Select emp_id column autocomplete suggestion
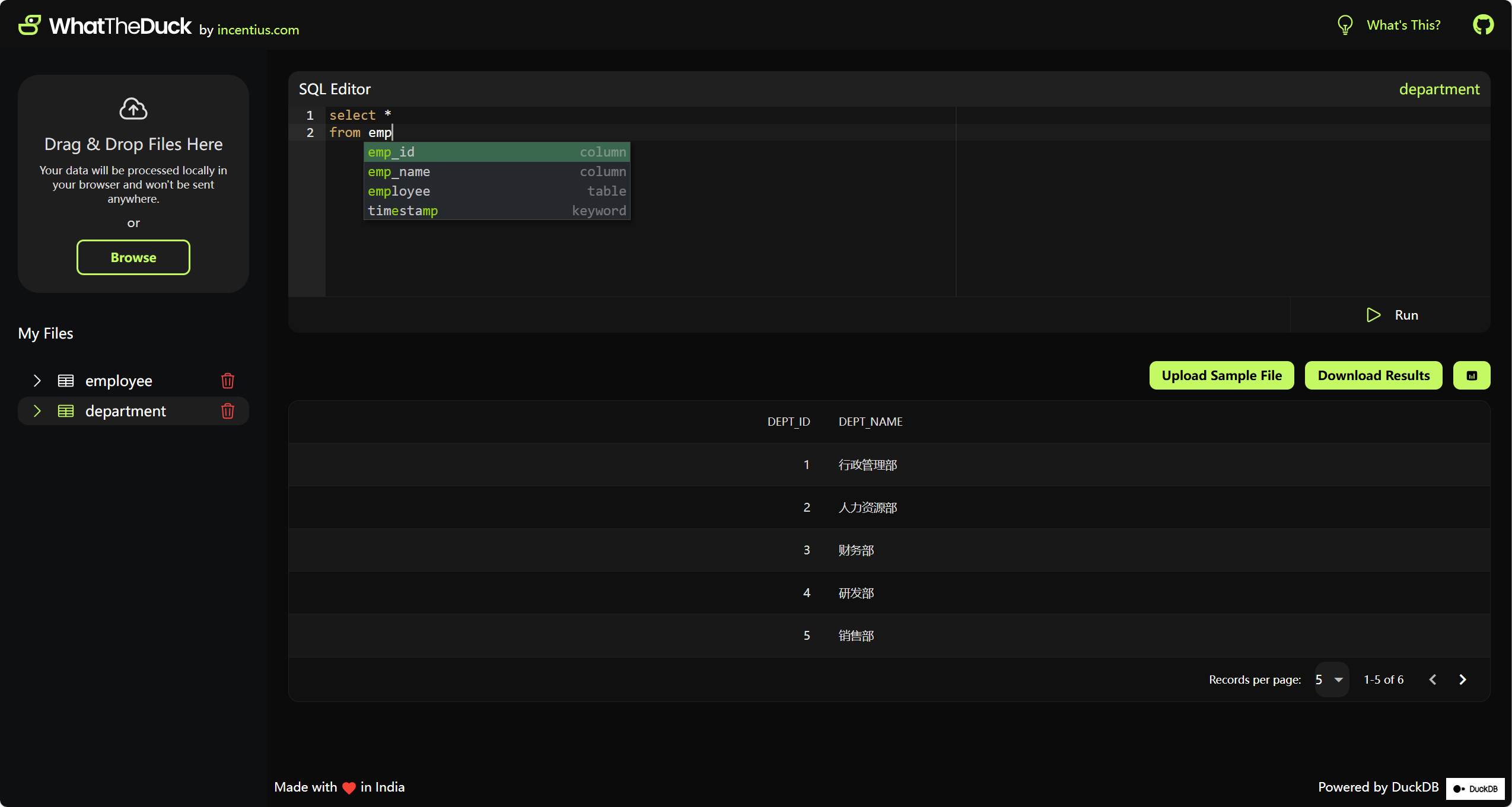Viewport: 1512px width, 807px height. (496, 152)
